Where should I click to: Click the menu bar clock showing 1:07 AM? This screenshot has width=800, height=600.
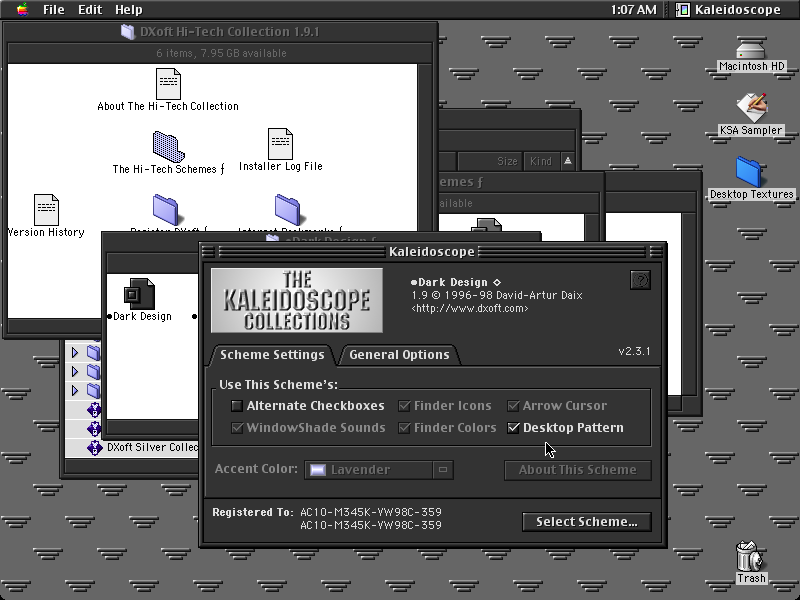click(633, 10)
